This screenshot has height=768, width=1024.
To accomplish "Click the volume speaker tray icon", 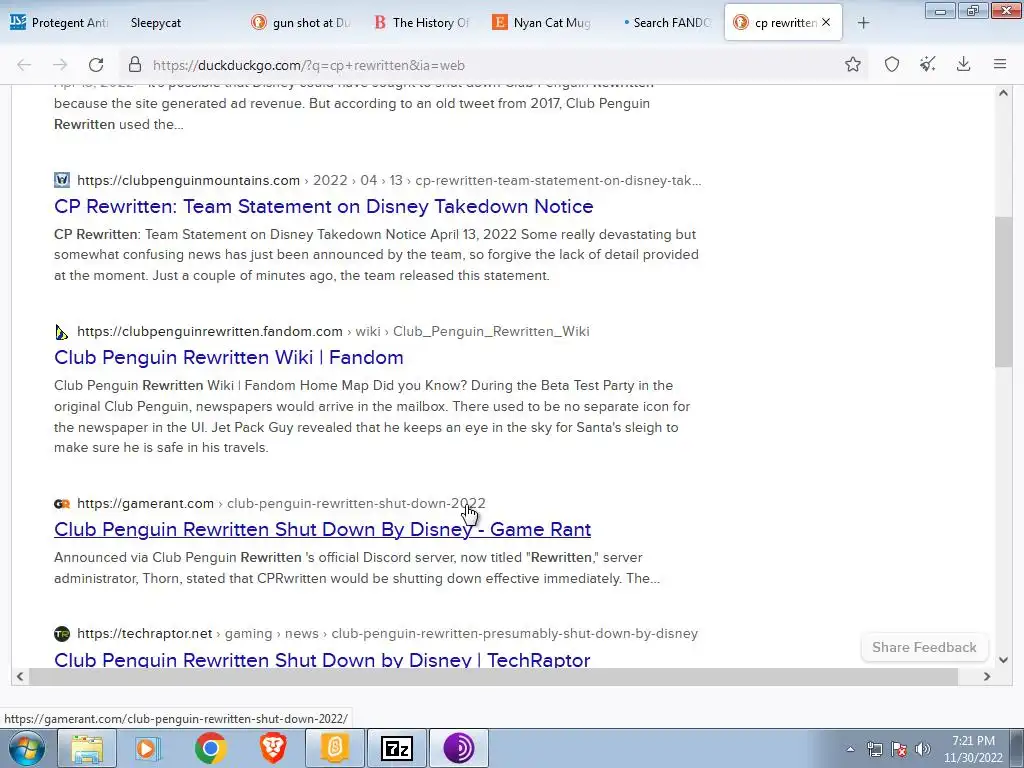I will pos(922,749).
